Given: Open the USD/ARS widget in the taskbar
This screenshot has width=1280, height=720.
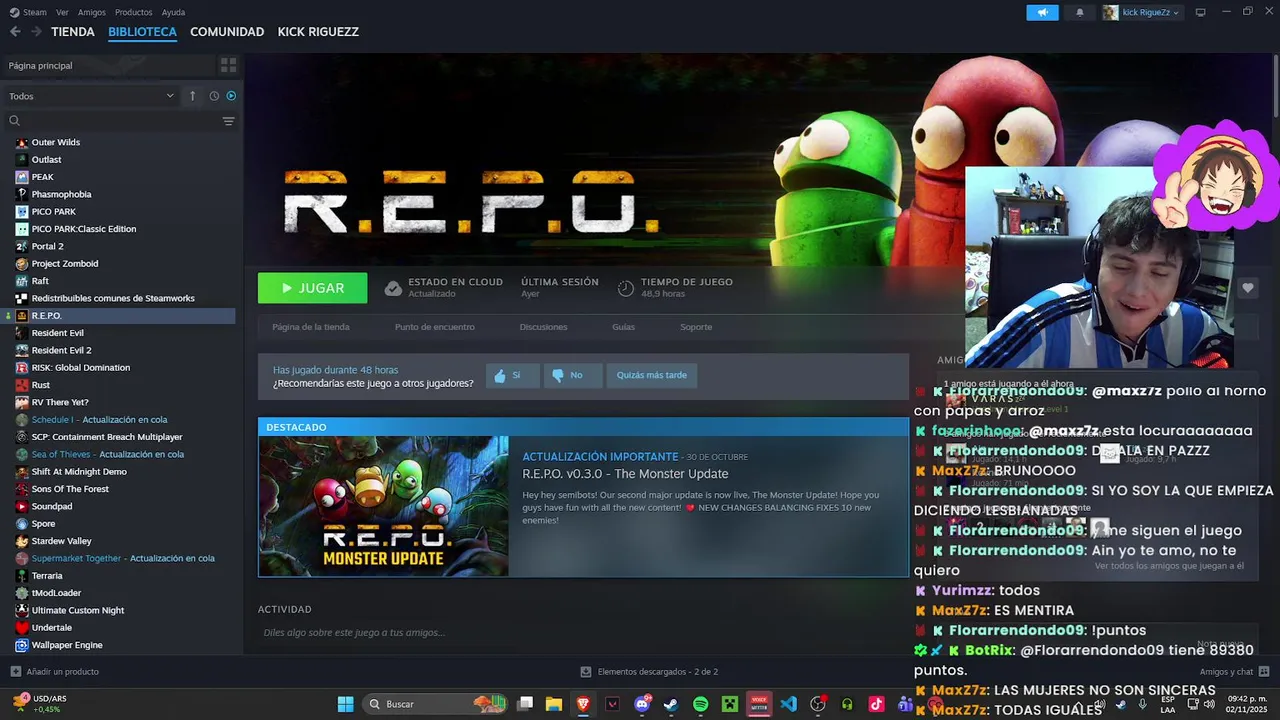Looking at the screenshot, I should [x=38, y=704].
